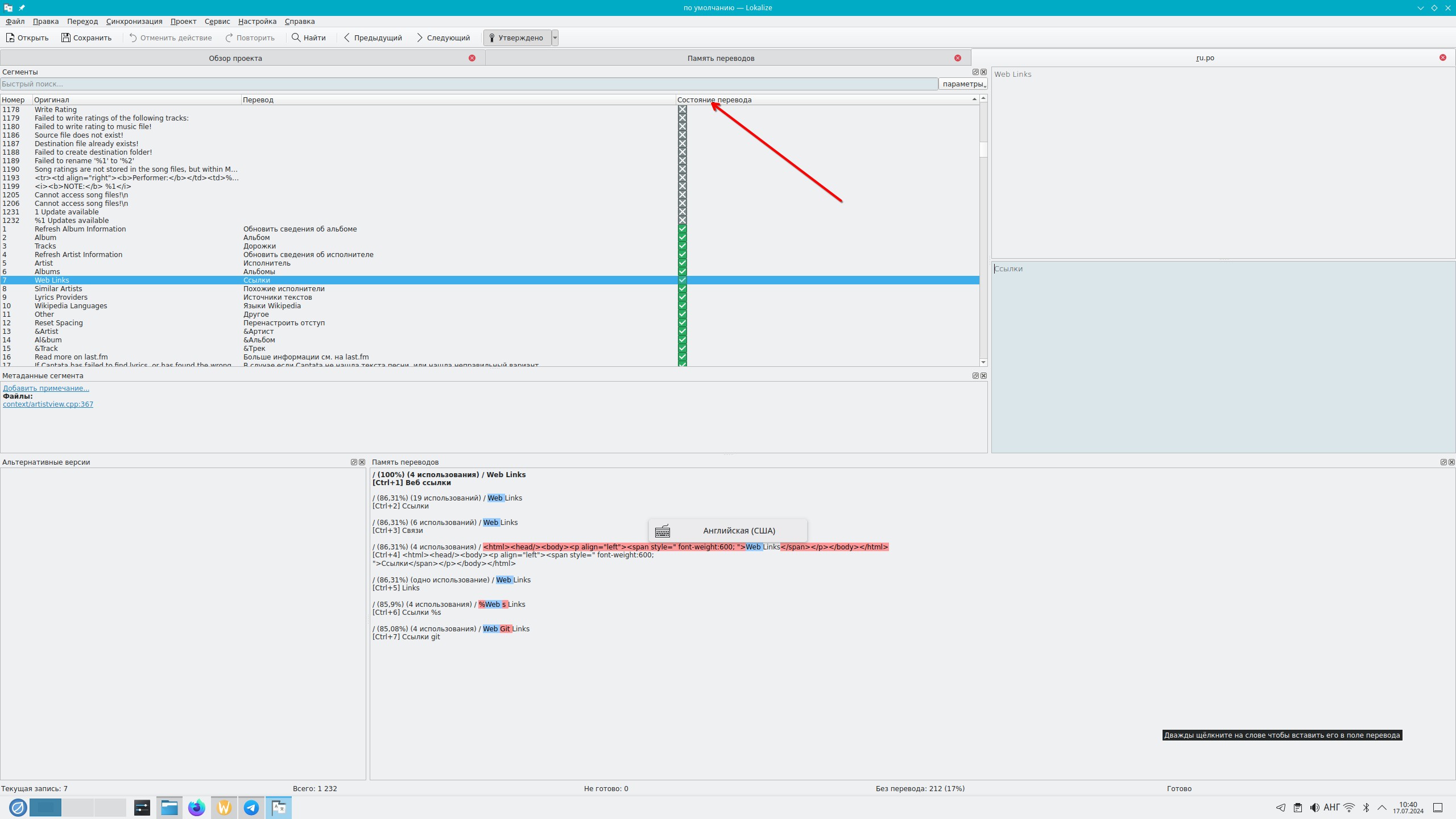Click the Добавить примечание link
The image size is (1456, 819).
pos(45,388)
